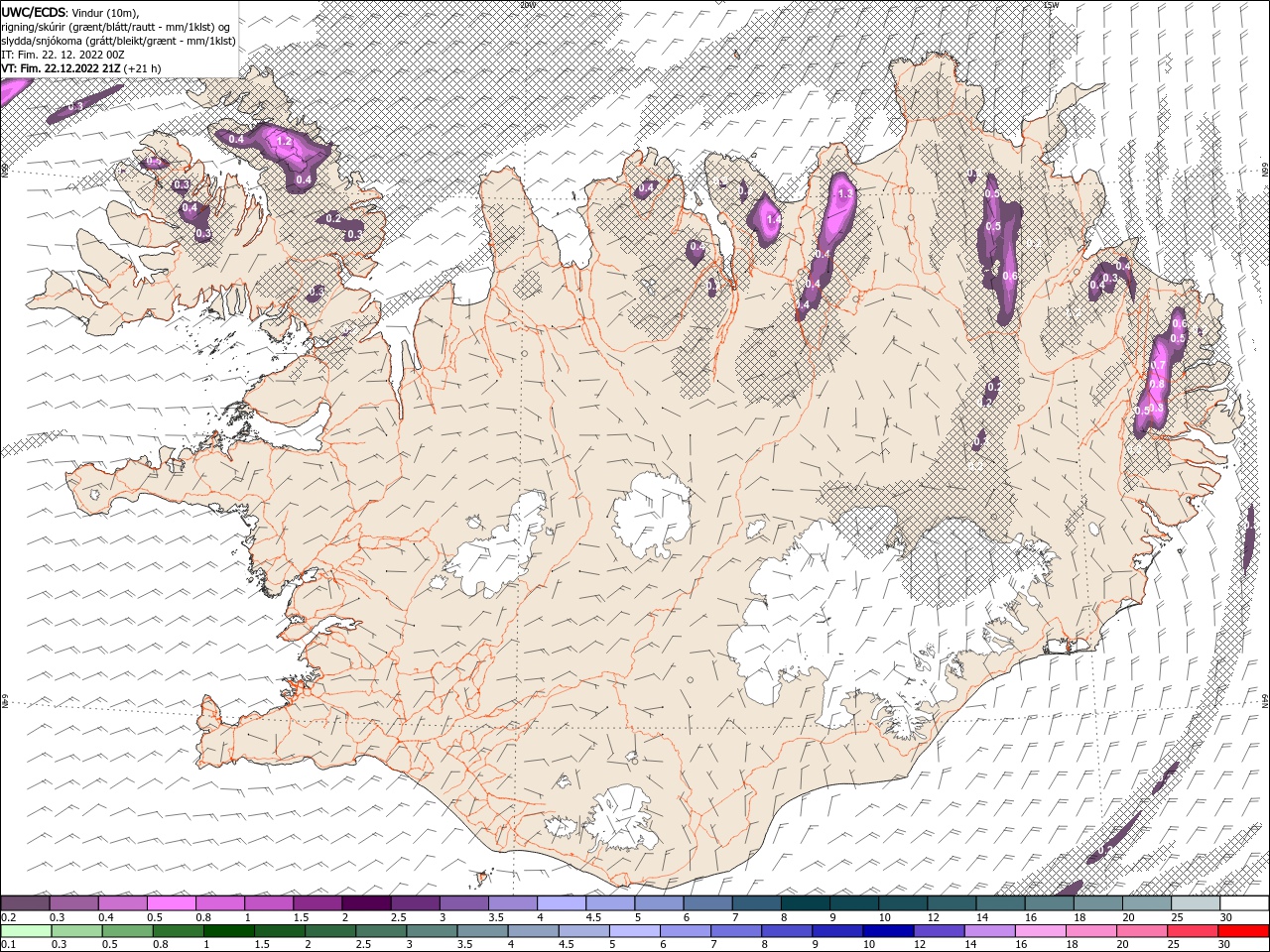Pick the deep blue 10 mm rain swatch
Image resolution: width=1270 pixels, height=952 pixels.
pyautogui.click(x=887, y=931)
